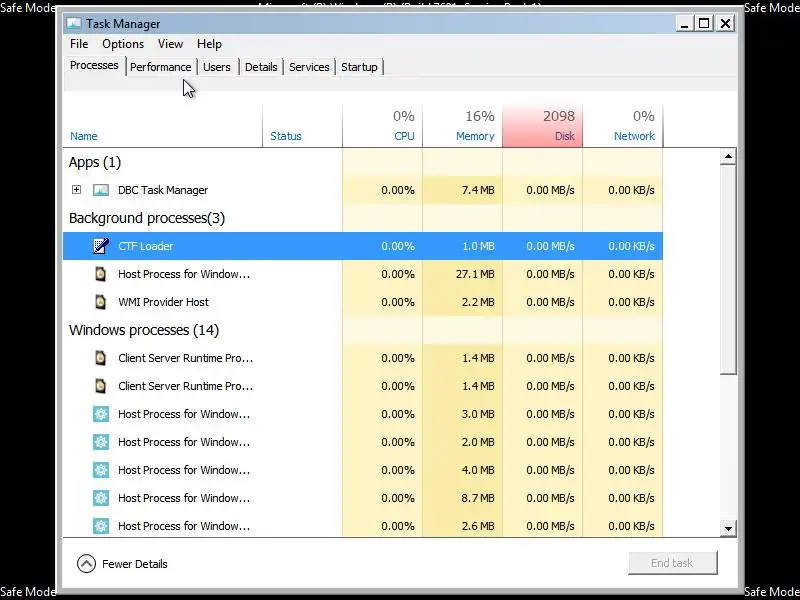Collapse view with Fewer Details arrow icon
This screenshot has height=600, width=800.
[x=86, y=564]
